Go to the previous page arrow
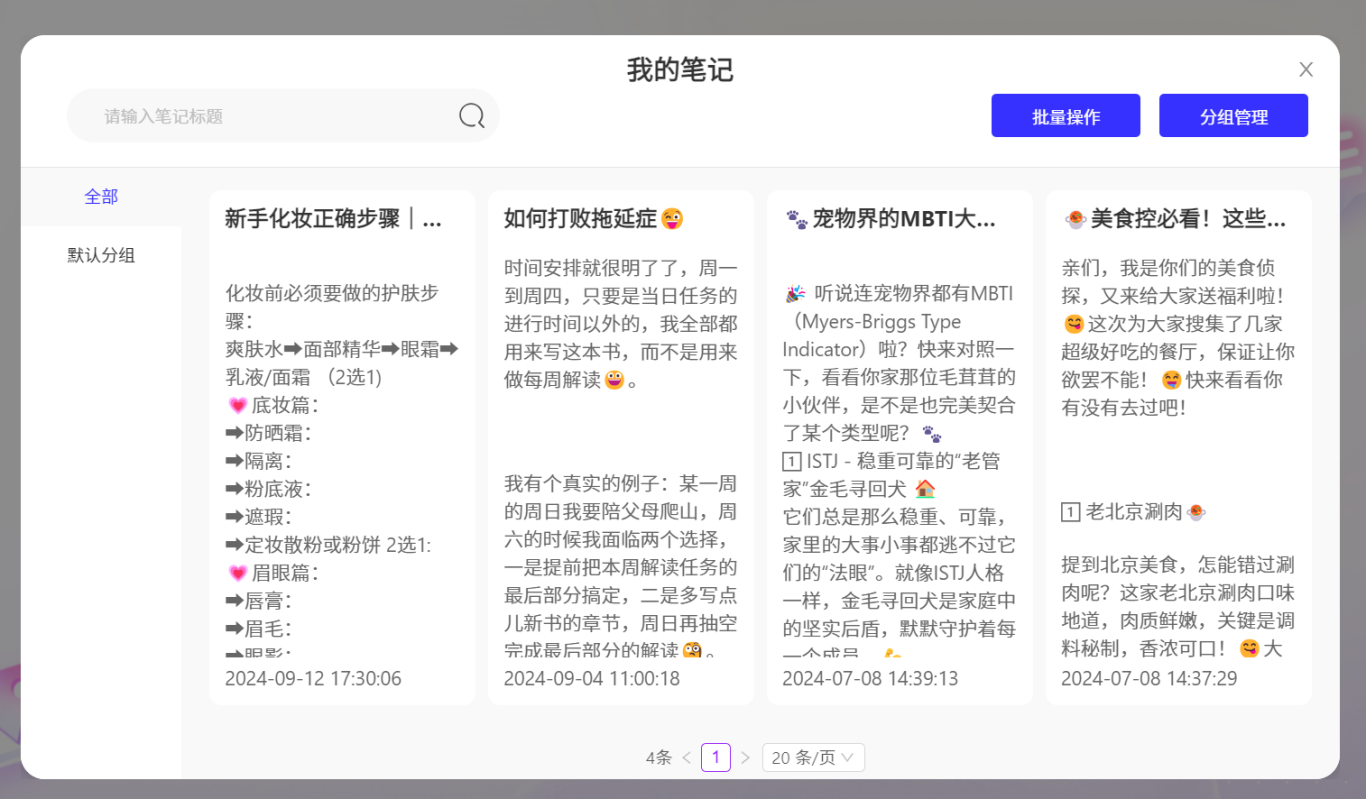Image resolution: width=1366 pixels, height=799 pixels. [x=686, y=758]
